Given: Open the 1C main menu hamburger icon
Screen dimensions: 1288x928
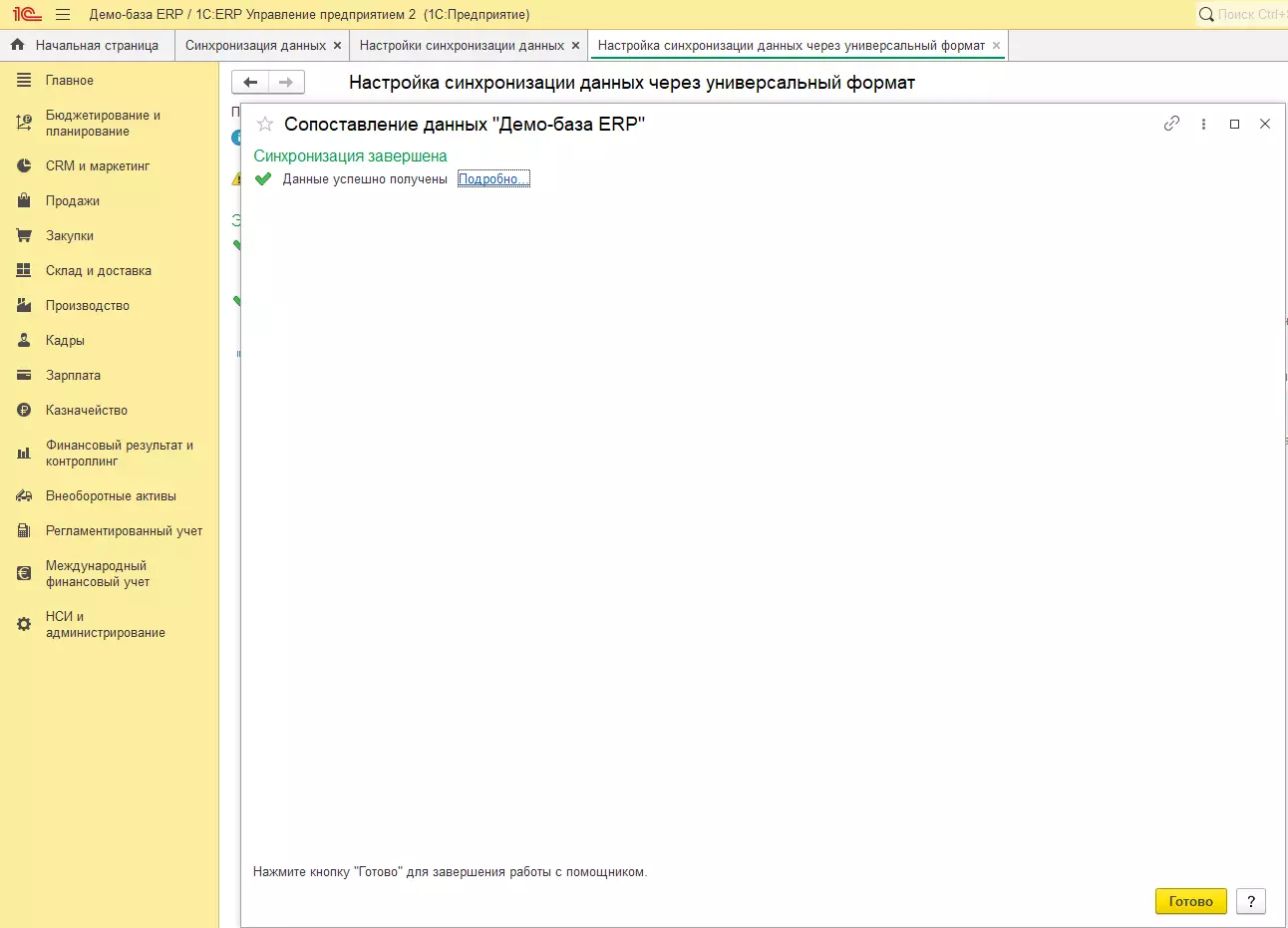Looking at the screenshot, I should [x=63, y=15].
